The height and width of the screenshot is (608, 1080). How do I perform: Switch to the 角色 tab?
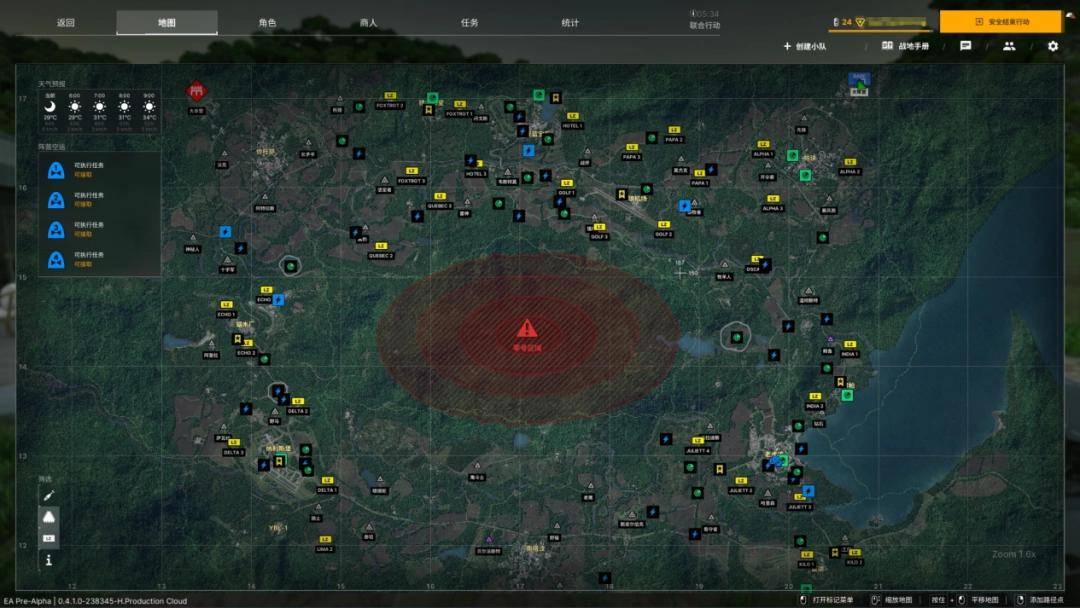[x=267, y=22]
